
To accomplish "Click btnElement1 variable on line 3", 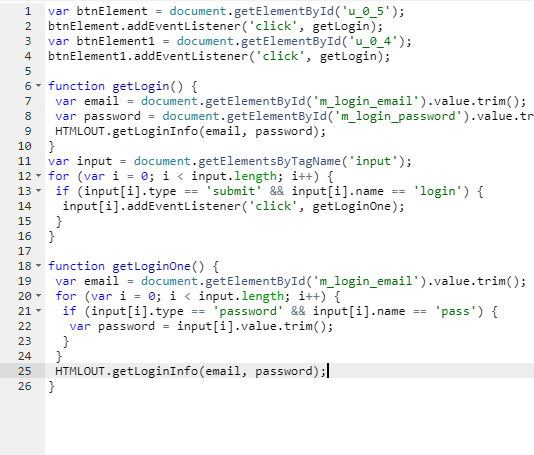I will 115,41.
